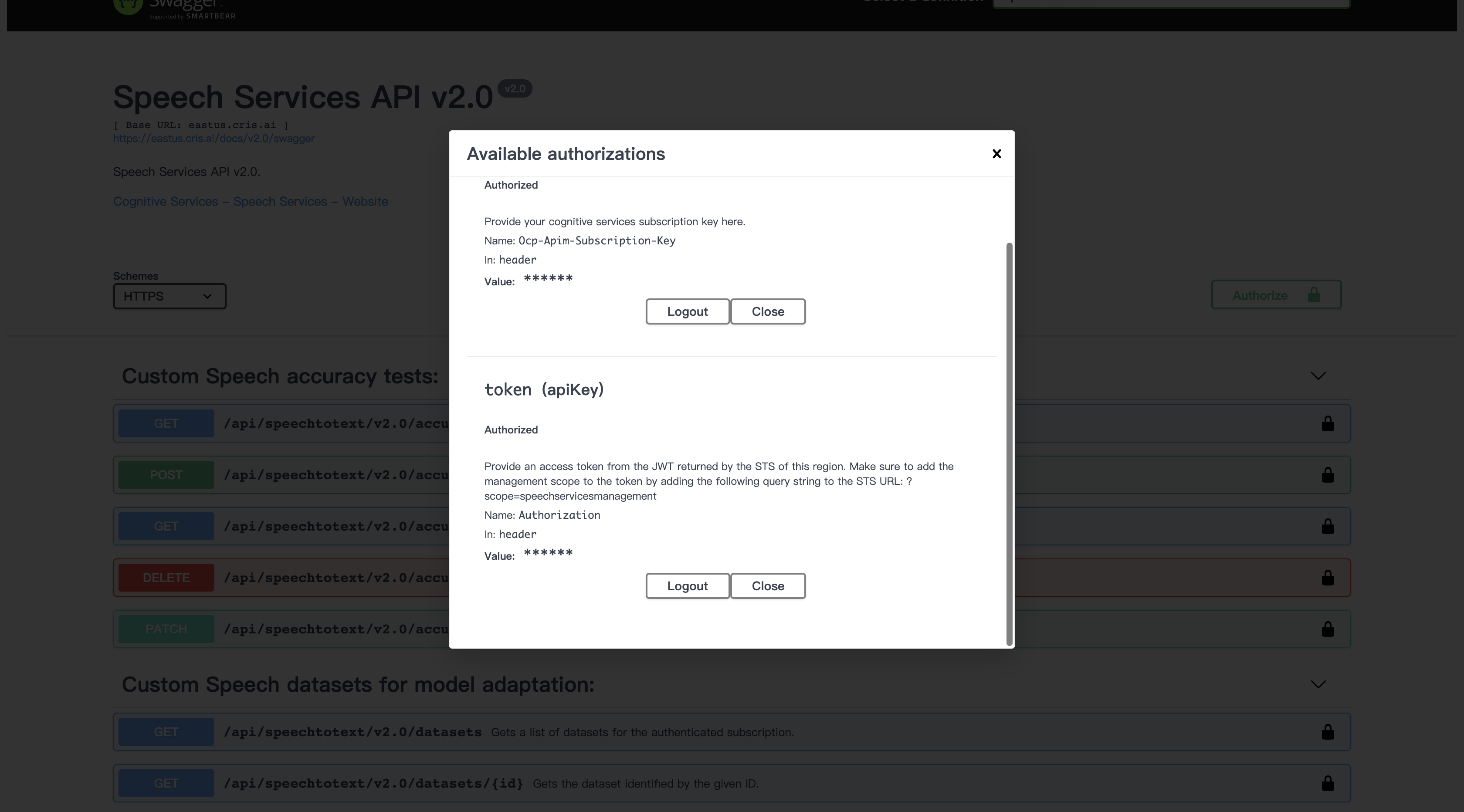Click Close under token (apiKey) section
Viewport: 1464px width, 812px height.
tap(767, 586)
